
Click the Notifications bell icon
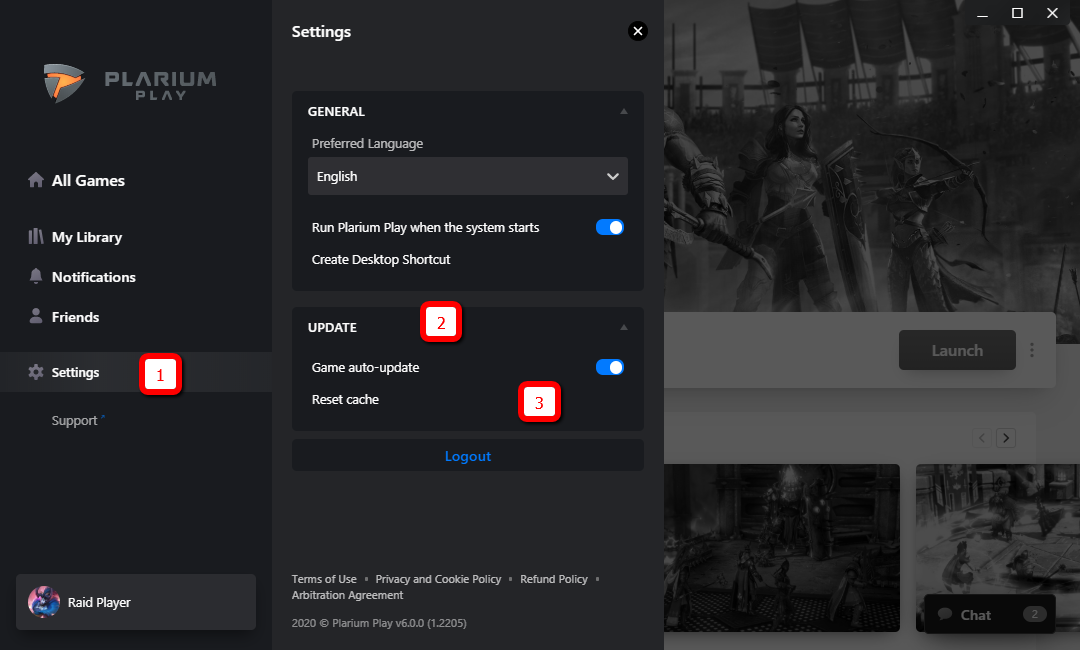pyautogui.click(x=36, y=277)
